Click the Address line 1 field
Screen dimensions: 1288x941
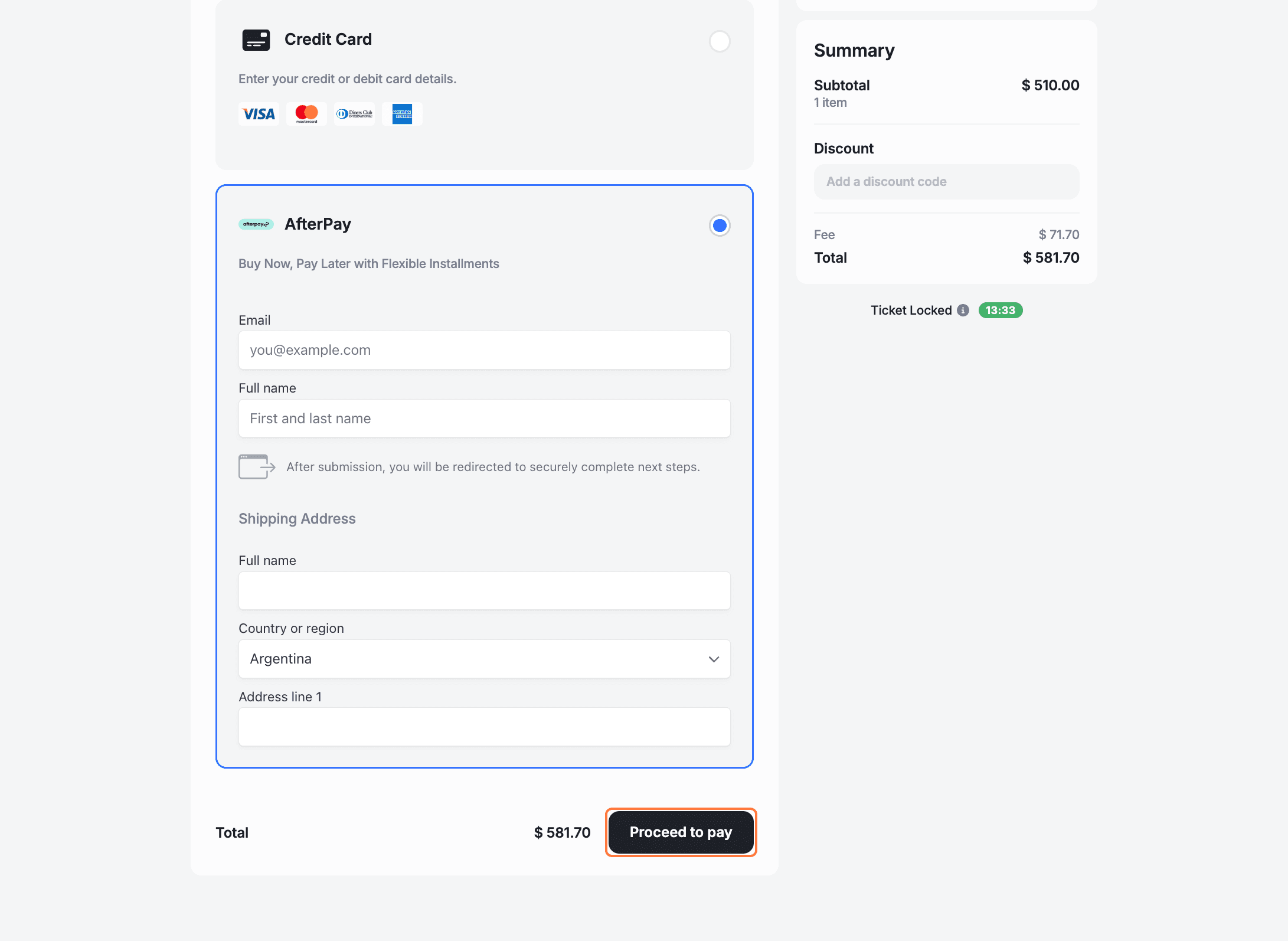pyautogui.click(x=484, y=727)
